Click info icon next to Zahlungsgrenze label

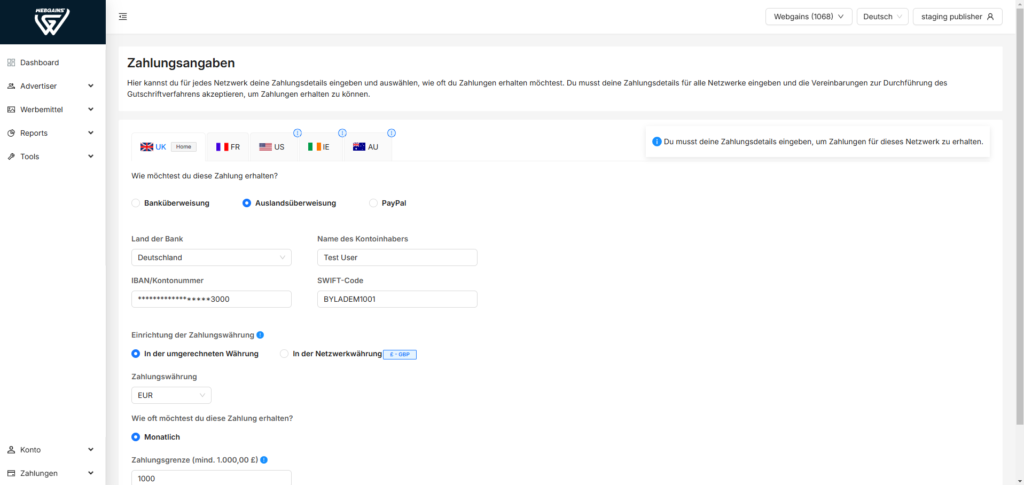(x=264, y=460)
